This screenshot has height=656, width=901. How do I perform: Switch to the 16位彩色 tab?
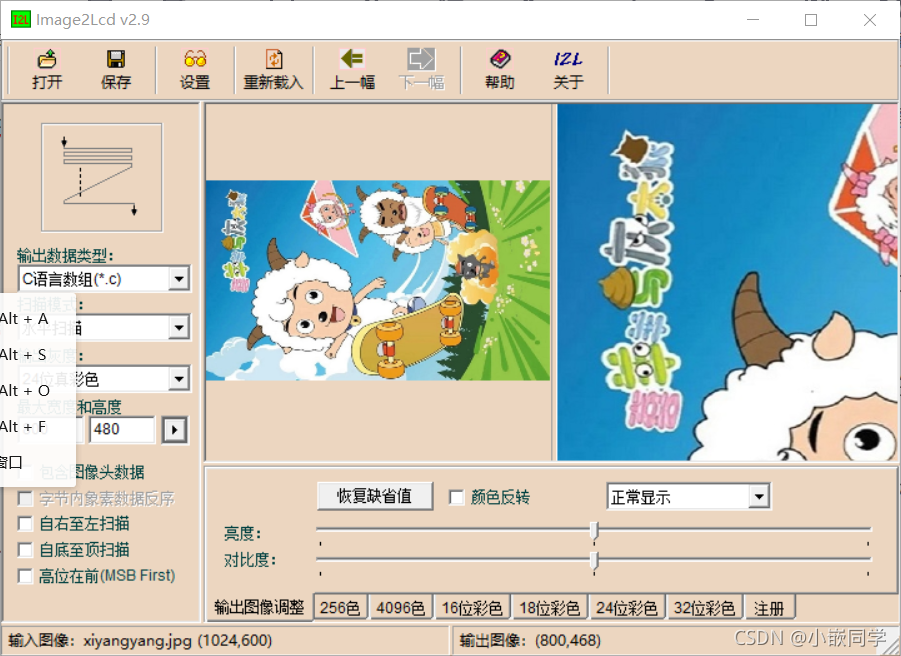point(472,608)
